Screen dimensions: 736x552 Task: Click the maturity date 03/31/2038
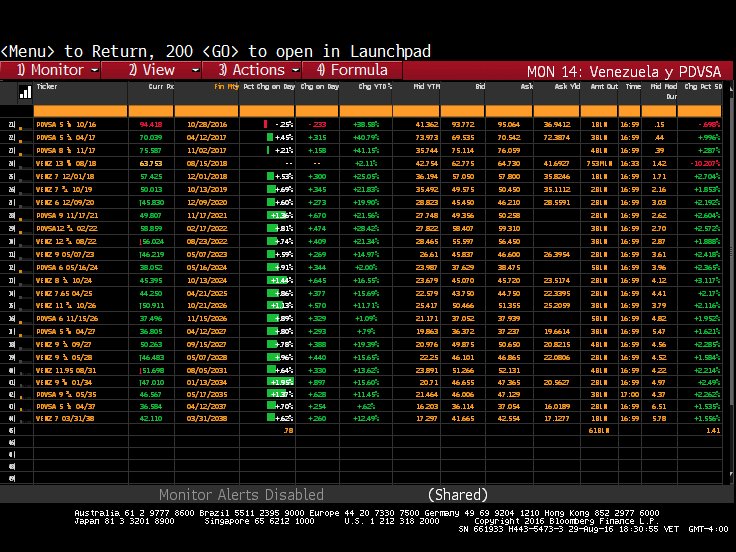(x=207, y=418)
